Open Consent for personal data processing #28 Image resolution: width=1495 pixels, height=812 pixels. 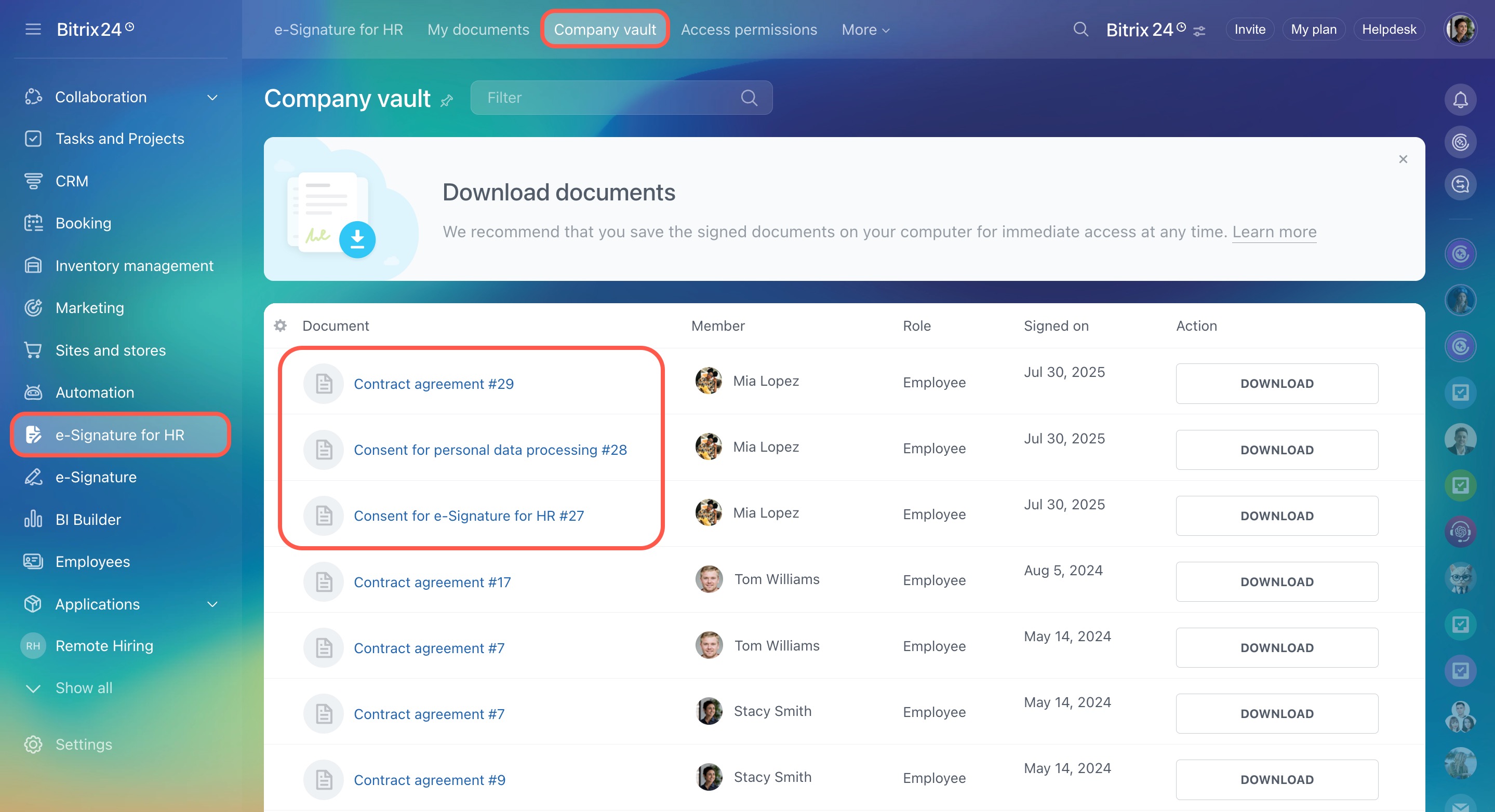pyautogui.click(x=490, y=450)
